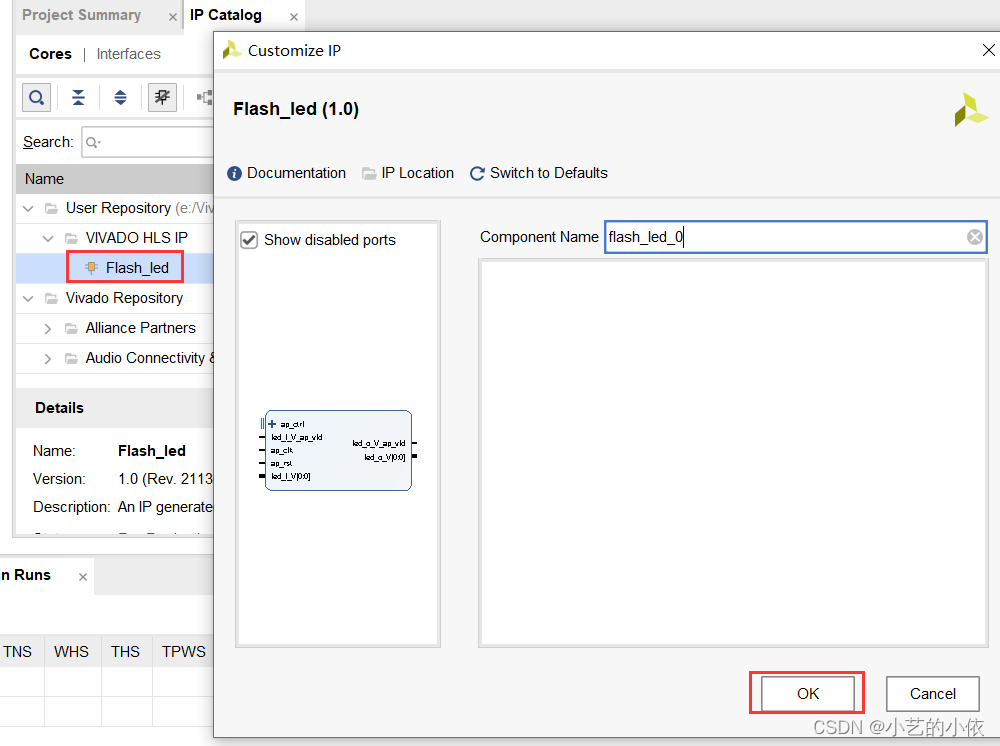This screenshot has height=746, width=1000.
Task: Click Switch to Defaults
Action: [x=548, y=173]
